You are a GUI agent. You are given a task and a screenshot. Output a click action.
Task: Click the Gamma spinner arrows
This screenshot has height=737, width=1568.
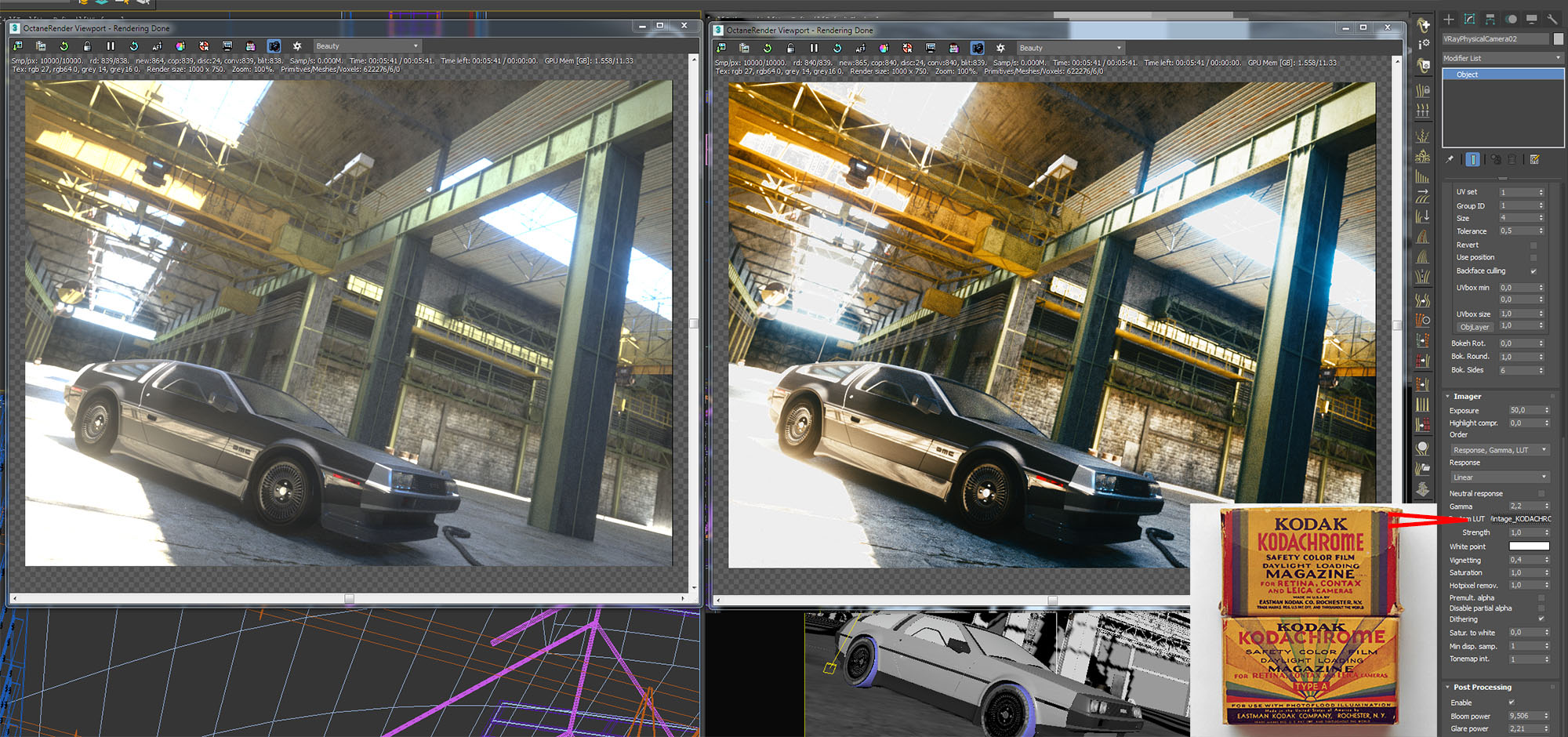click(1547, 506)
